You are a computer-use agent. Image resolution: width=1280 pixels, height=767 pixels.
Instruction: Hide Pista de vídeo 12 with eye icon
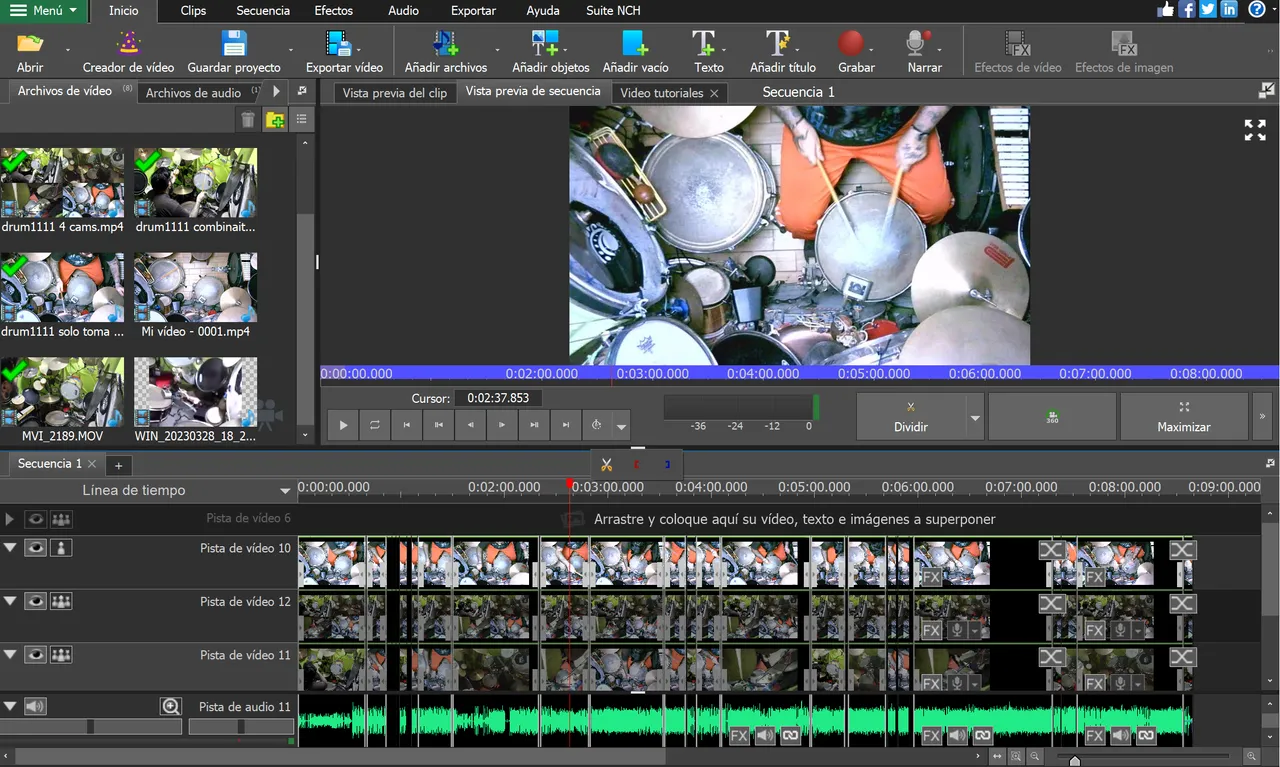(x=36, y=601)
